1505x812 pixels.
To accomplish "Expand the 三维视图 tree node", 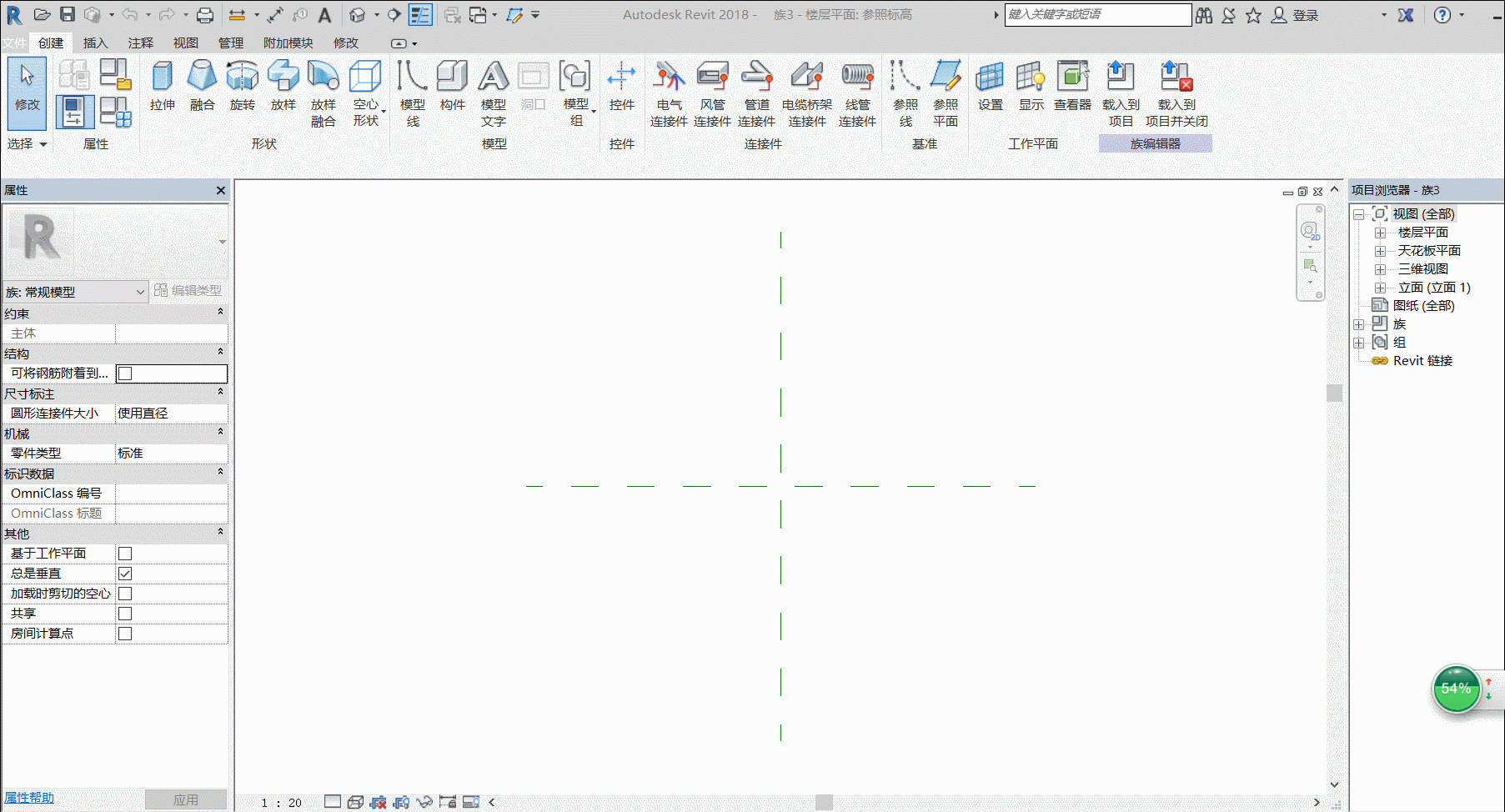I will (1380, 269).
